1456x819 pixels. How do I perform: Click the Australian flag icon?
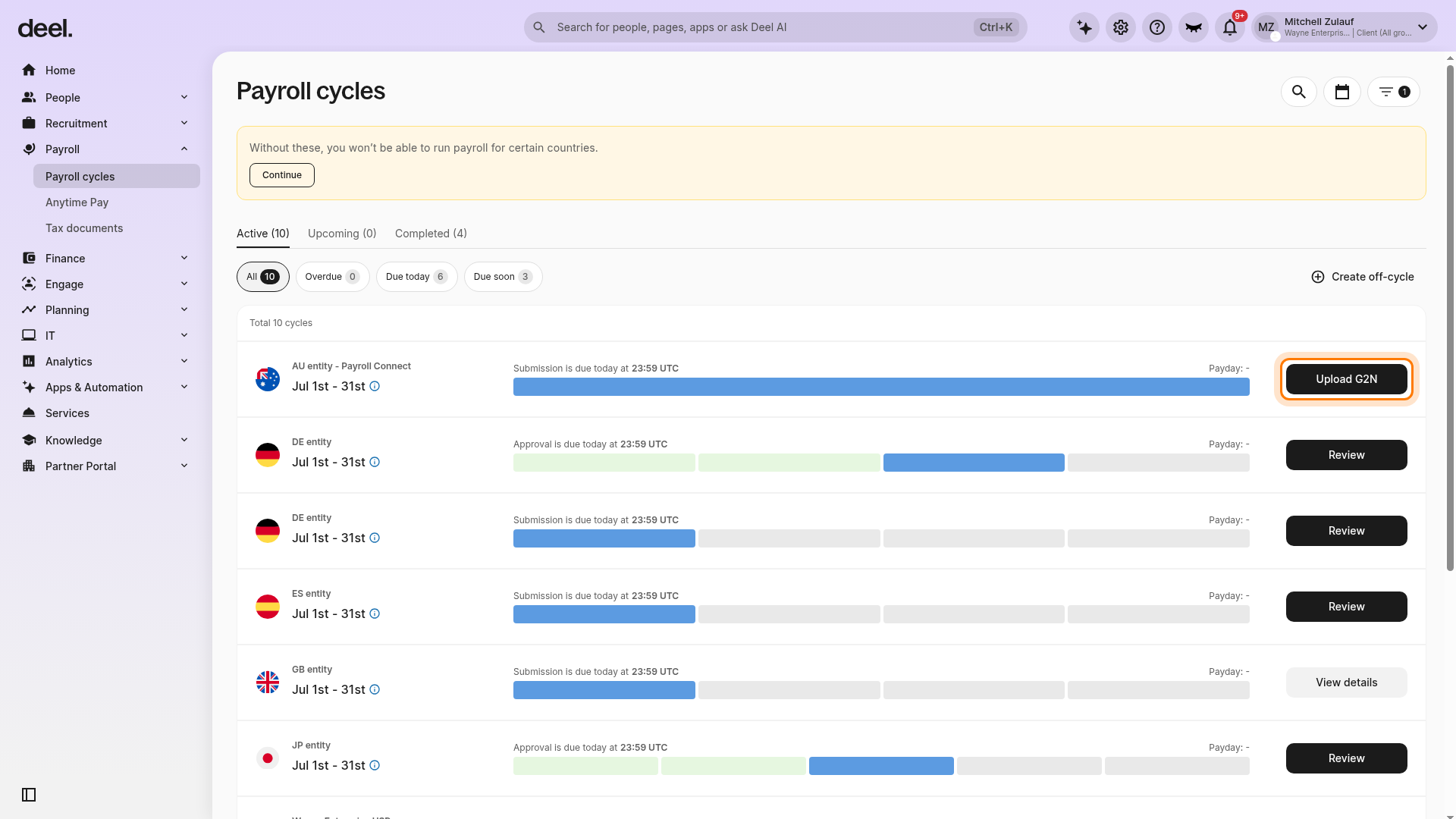point(268,379)
